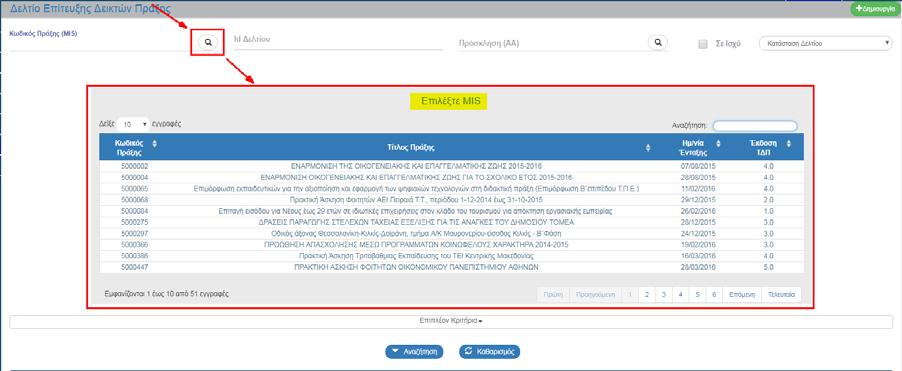Click the Καθαρισμός reset button
Screen dimensions: 902x371
[490, 351]
